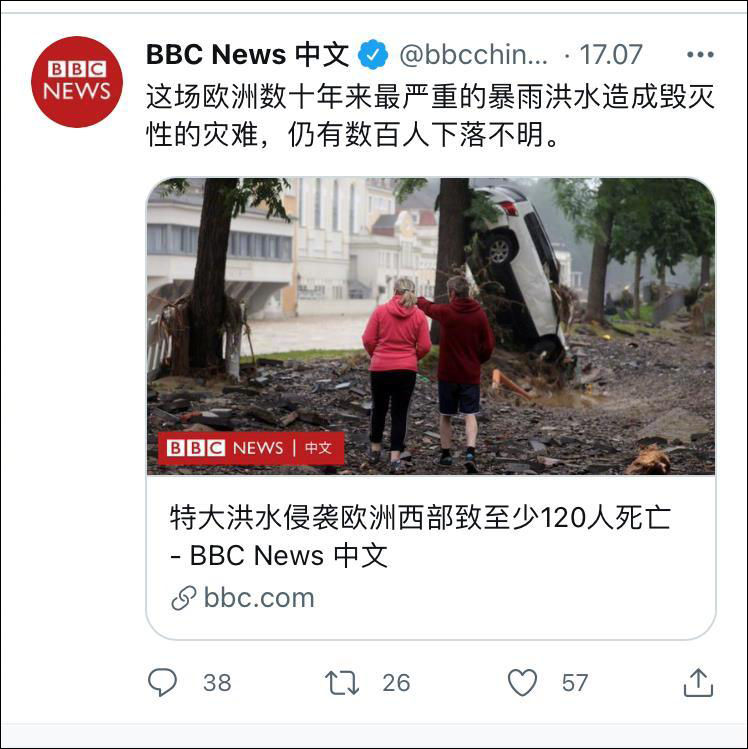This screenshot has height=749, width=748.
Task: Like the tweet with the heart icon
Action: [522, 682]
